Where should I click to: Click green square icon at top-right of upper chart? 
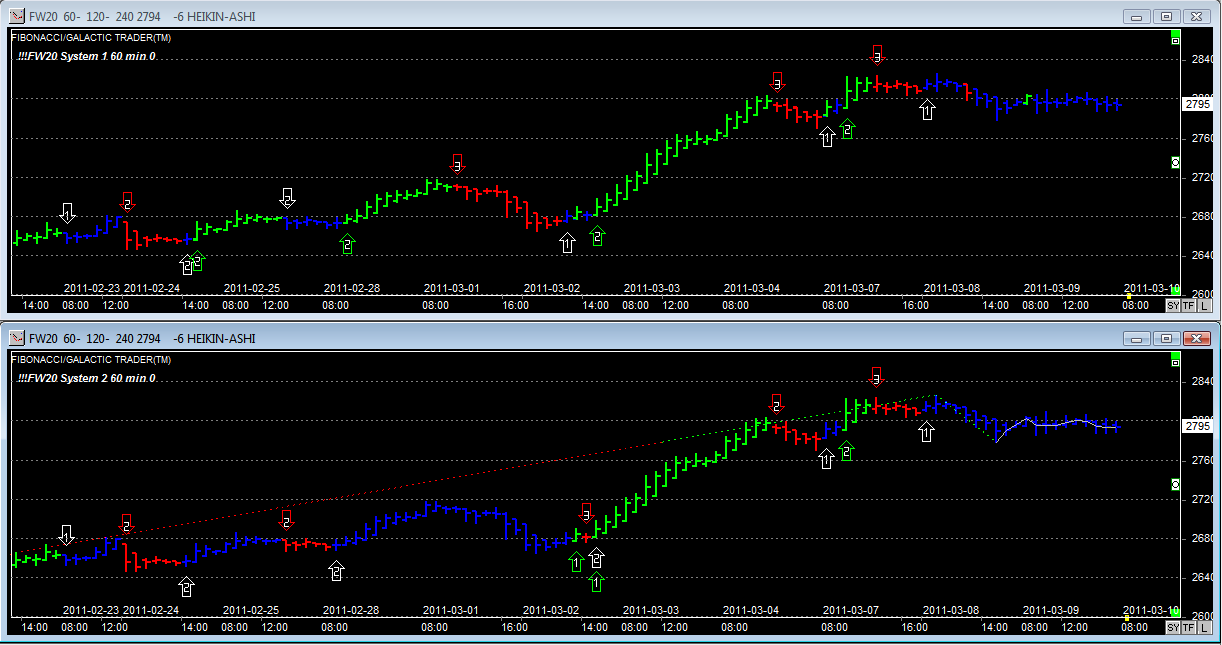coord(1175,38)
